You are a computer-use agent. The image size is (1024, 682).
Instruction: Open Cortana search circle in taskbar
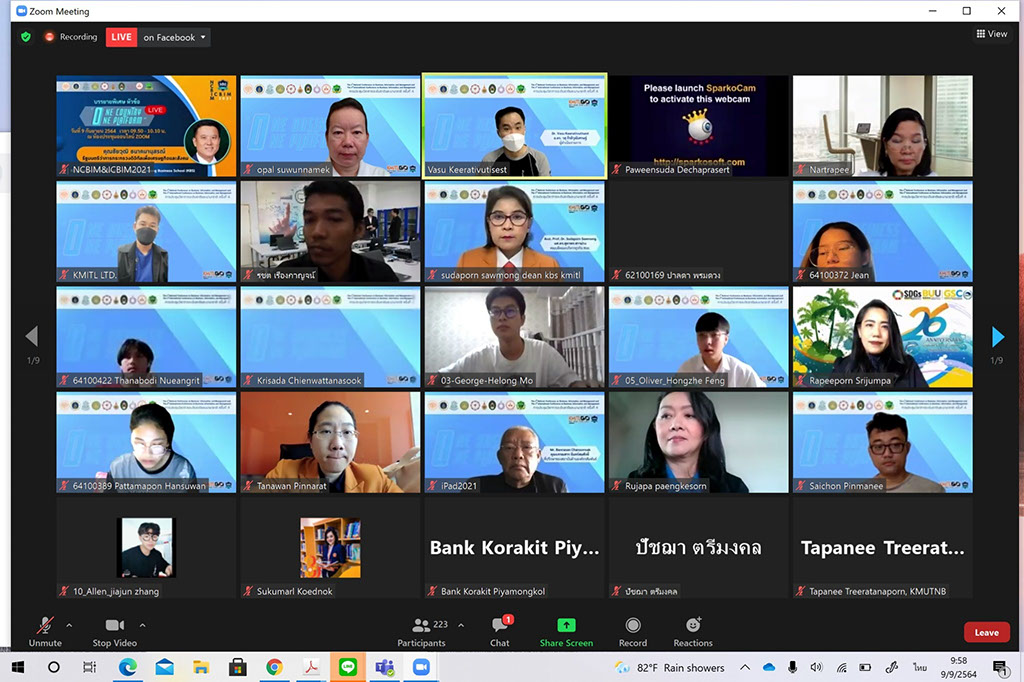point(54,667)
